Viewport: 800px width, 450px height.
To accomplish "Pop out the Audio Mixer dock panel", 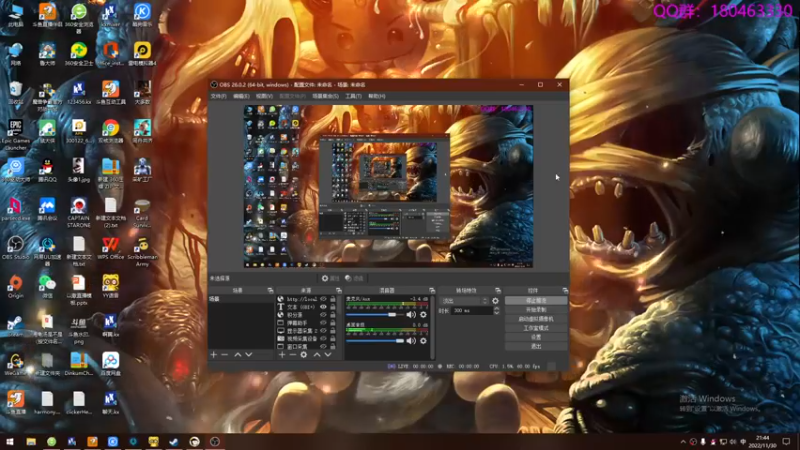I will coord(432,290).
